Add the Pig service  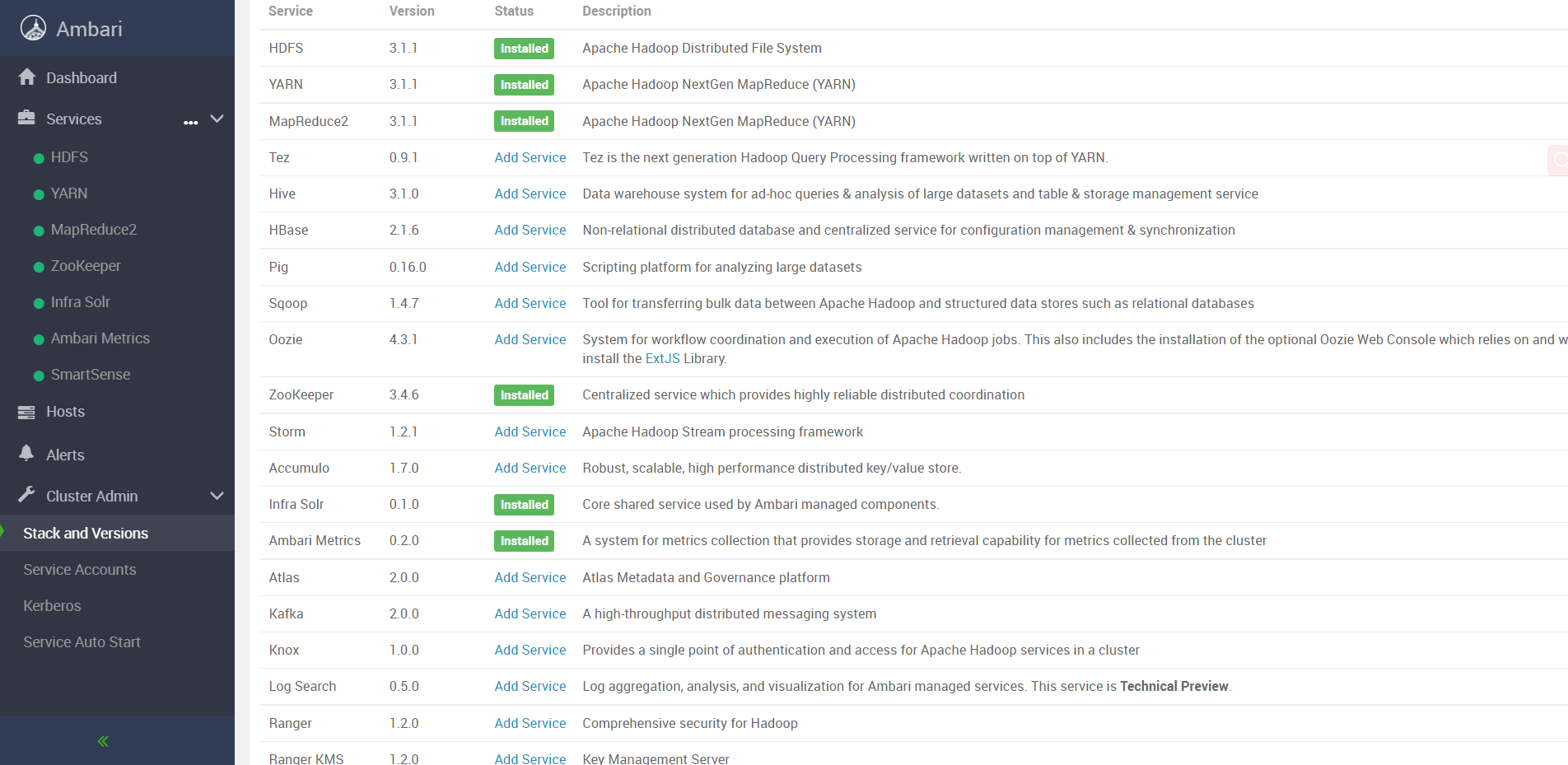530,267
